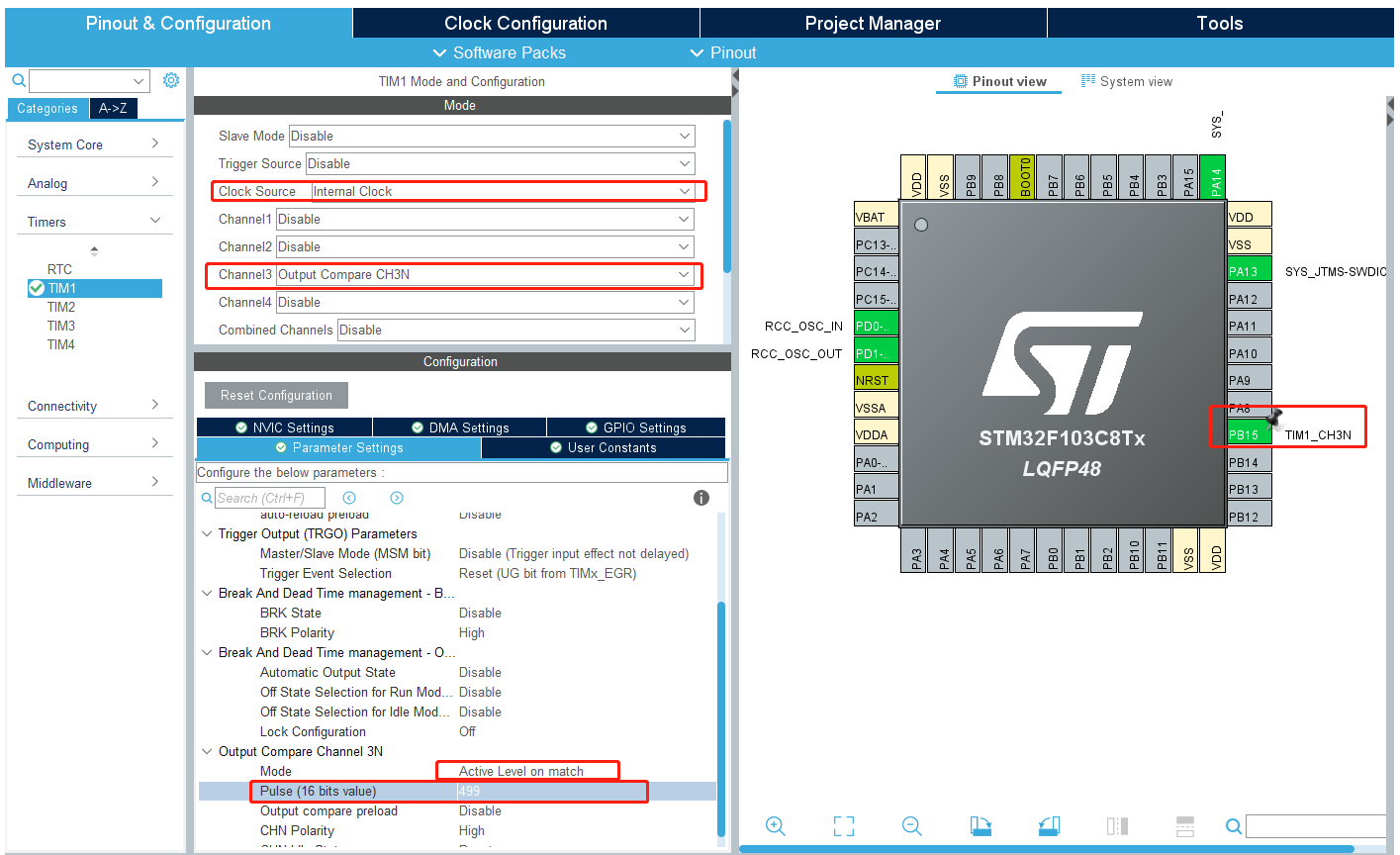Image resolution: width=1400 pixels, height=855 pixels.
Task: Zoom in on the pinout view
Action: tap(776, 825)
